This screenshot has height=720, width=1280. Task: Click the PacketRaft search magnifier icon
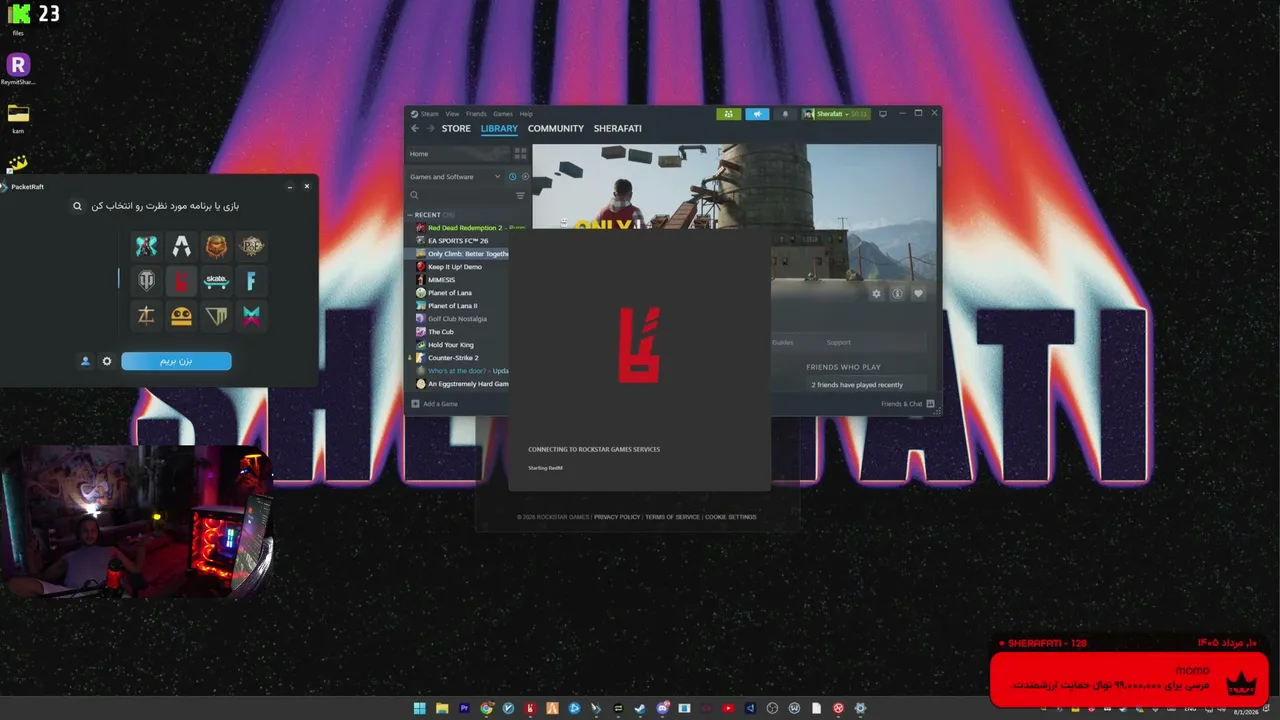(x=77, y=206)
